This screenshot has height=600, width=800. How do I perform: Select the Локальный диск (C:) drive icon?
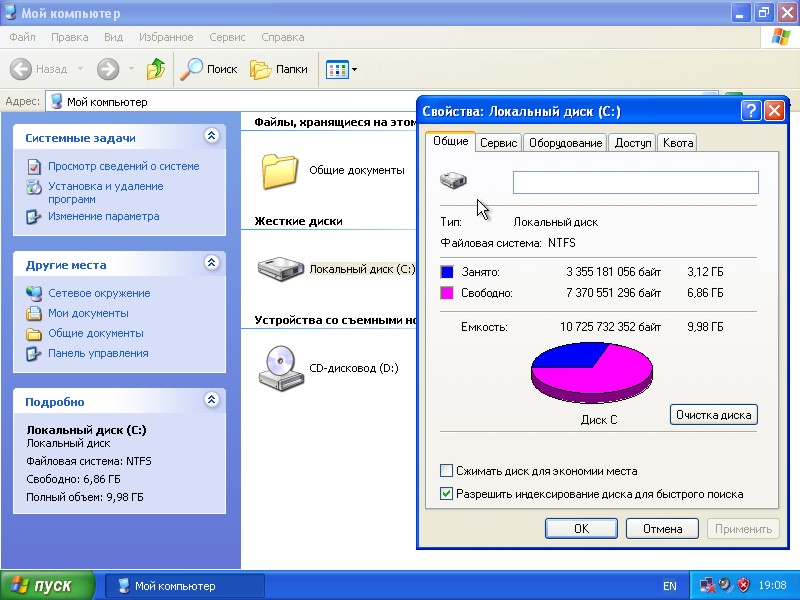[x=280, y=269]
